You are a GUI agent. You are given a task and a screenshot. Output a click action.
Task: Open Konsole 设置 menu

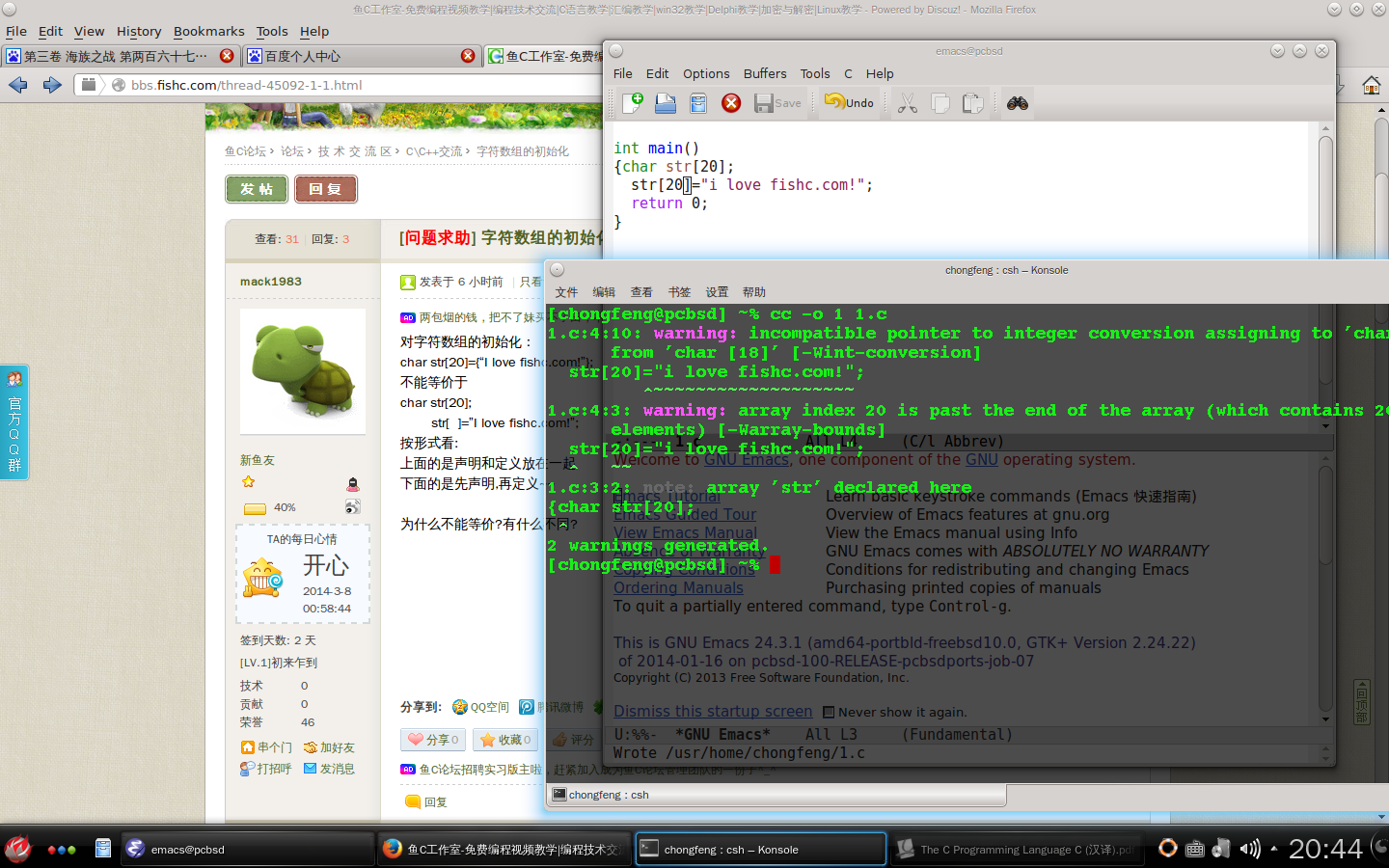point(717,292)
